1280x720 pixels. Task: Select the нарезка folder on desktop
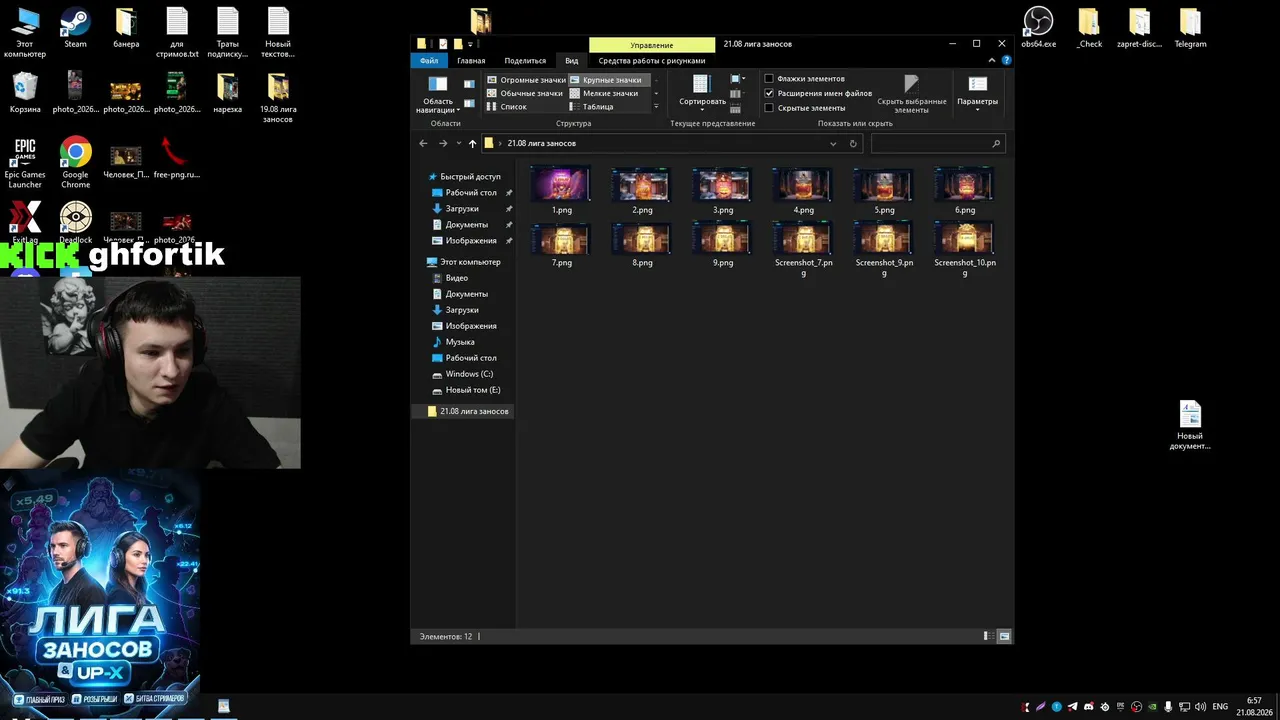227,92
